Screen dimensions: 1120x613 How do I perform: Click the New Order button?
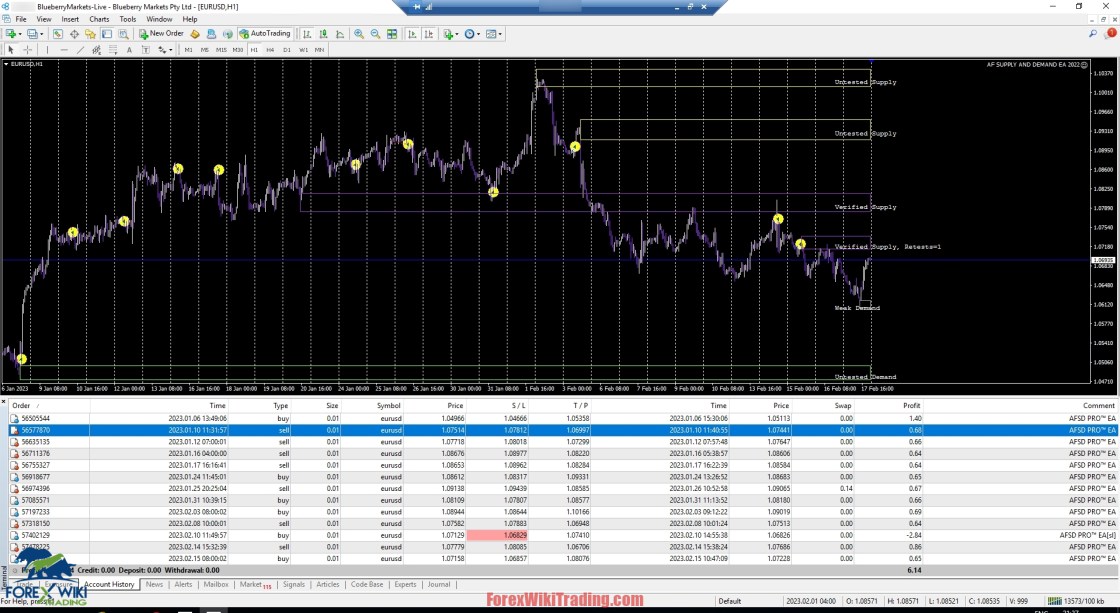(x=161, y=34)
